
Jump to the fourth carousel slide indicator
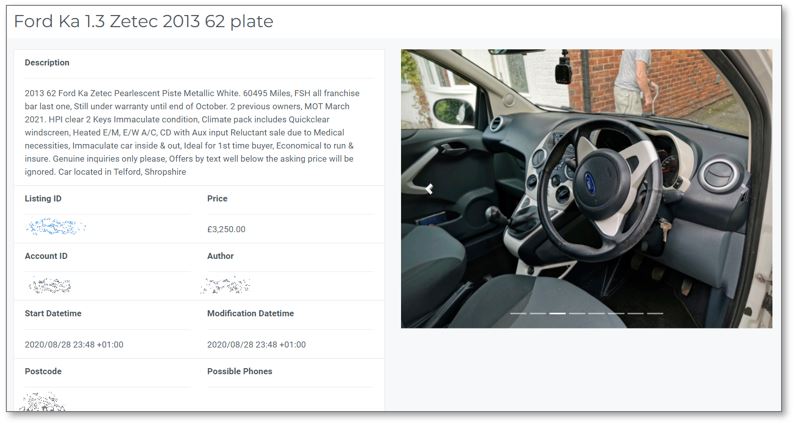click(x=577, y=314)
